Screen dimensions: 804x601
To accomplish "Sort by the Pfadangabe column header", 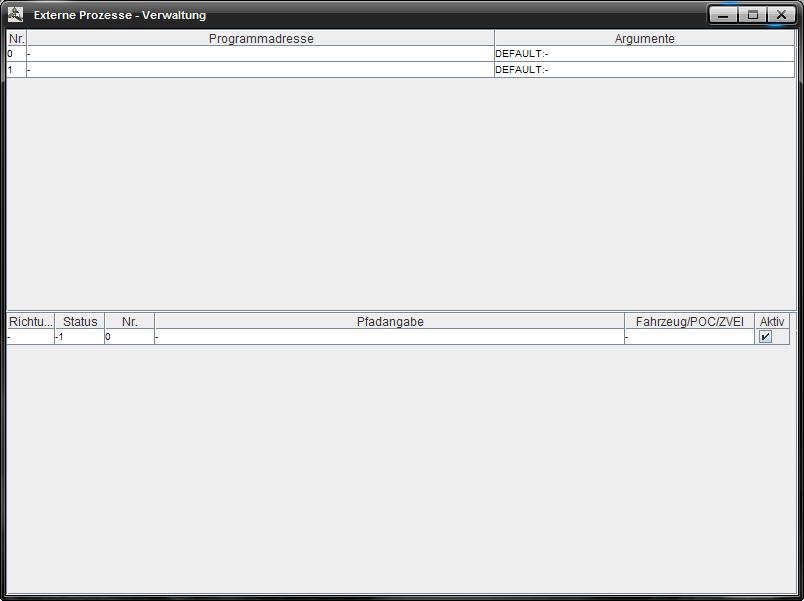I will point(389,322).
